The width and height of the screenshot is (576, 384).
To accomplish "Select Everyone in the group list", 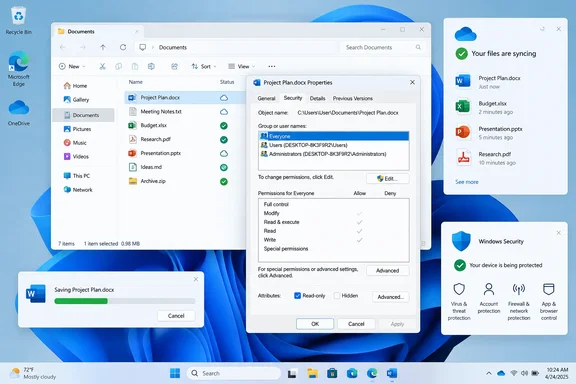I will click(334, 136).
